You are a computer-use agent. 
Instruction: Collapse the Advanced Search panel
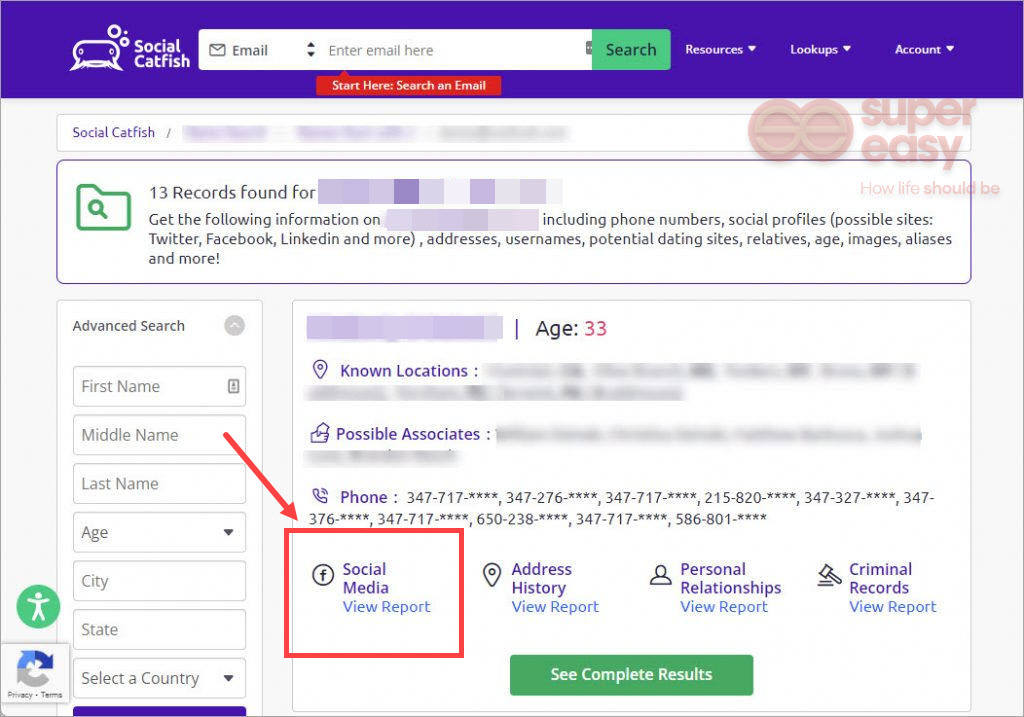(234, 325)
